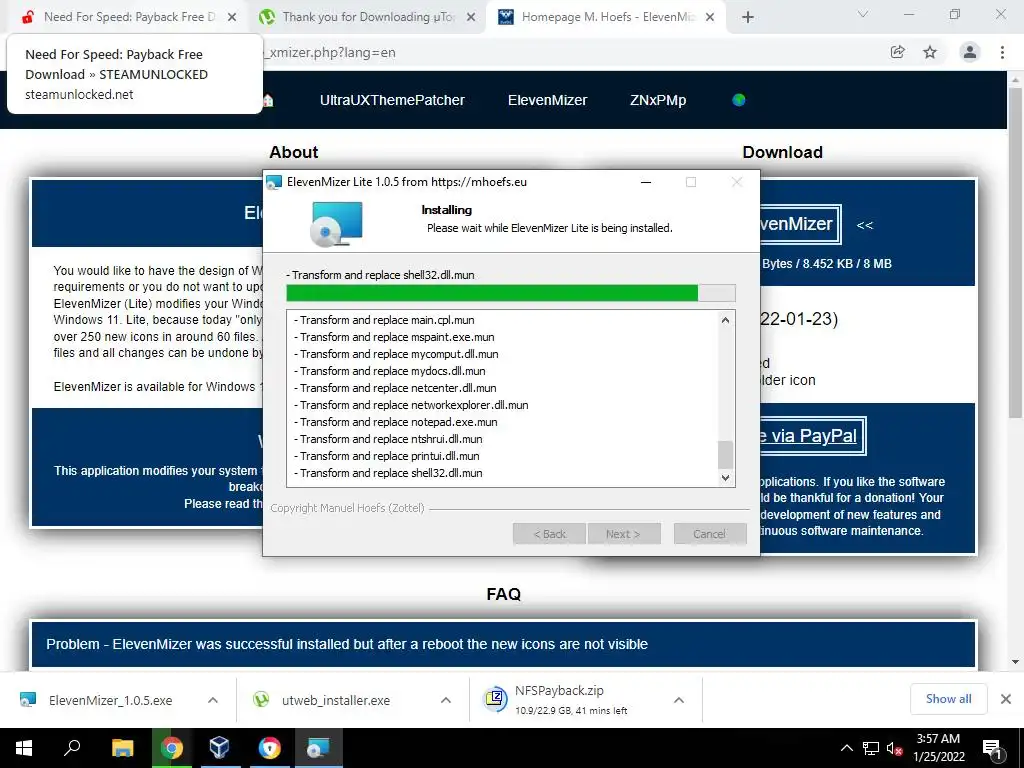Viewport: 1024px width, 768px height.
Task: Click the browser page vertical scrollbar thumb
Action: click(x=1015, y=251)
